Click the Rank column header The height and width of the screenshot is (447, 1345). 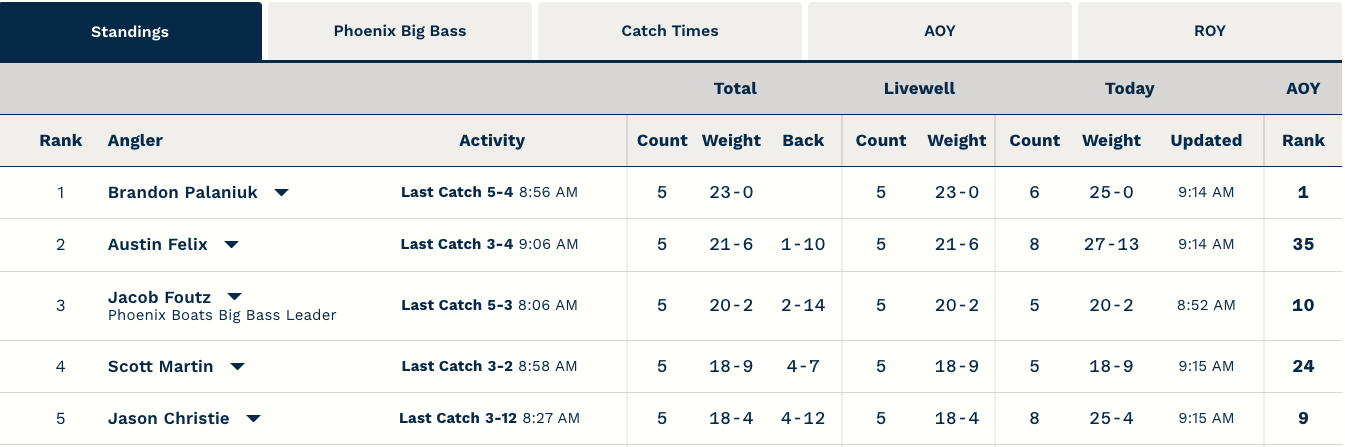(61, 141)
